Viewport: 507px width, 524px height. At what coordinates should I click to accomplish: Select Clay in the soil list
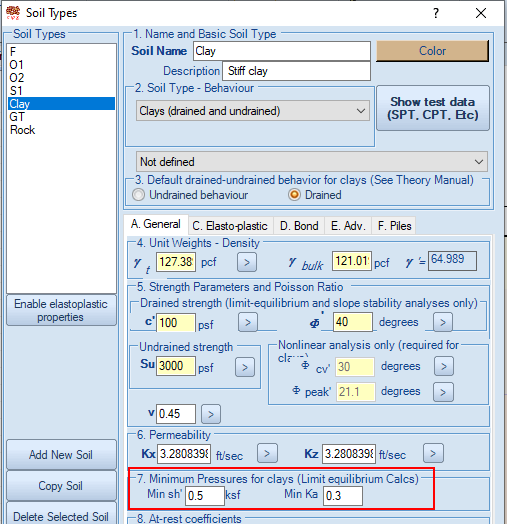(61, 104)
